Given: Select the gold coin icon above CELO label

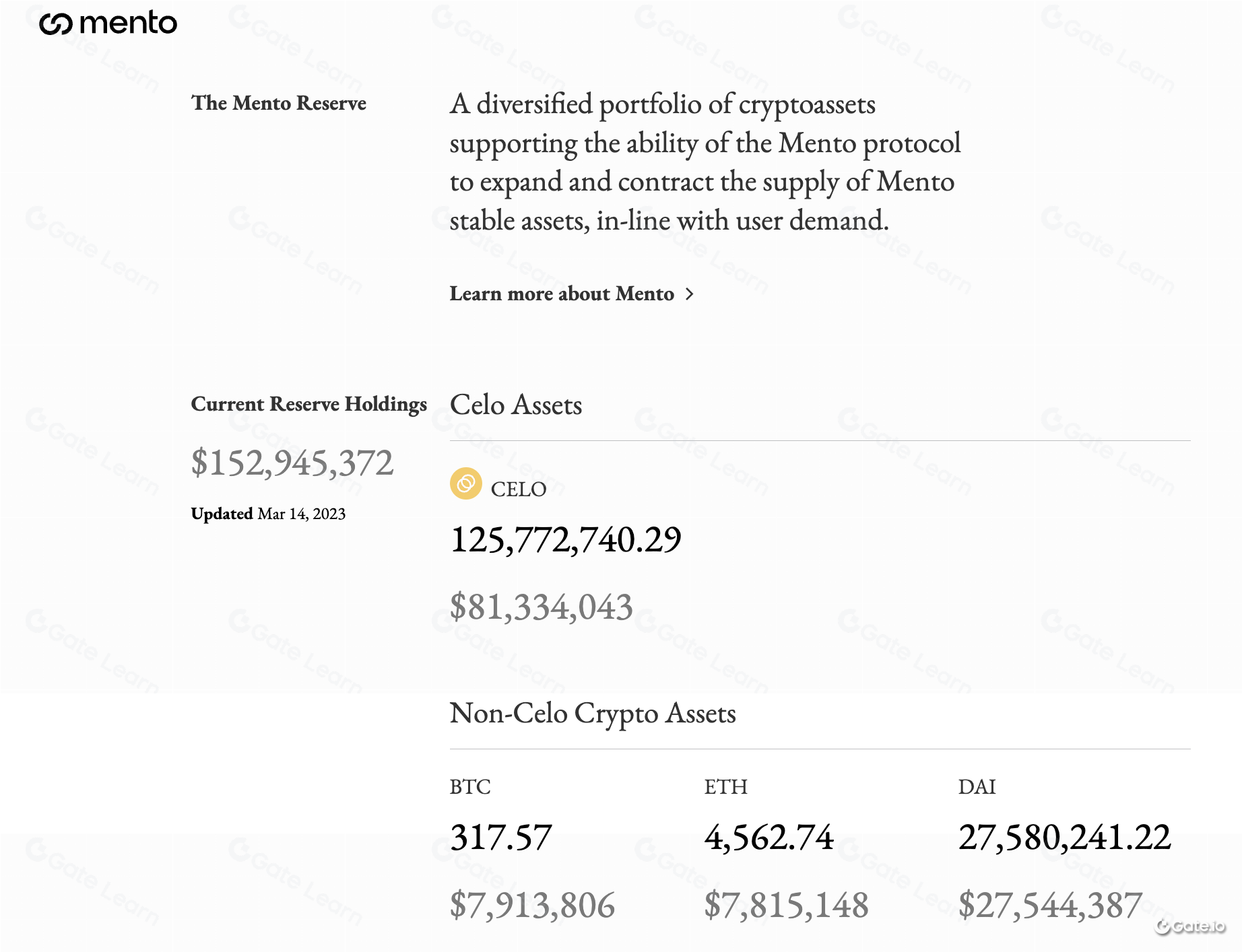Looking at the screenshot, I should coord(465,484).
